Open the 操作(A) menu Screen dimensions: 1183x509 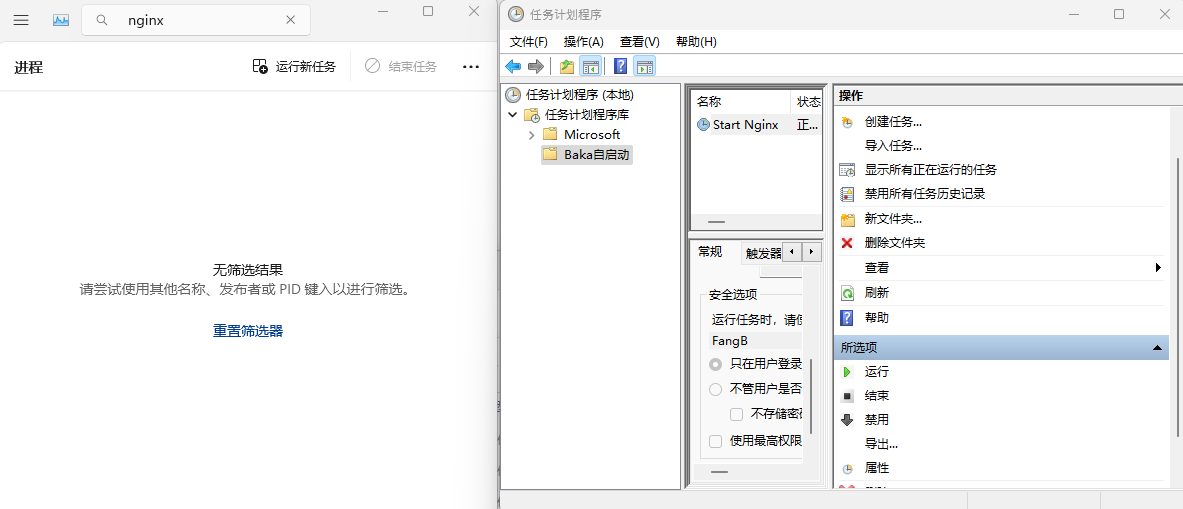(x=583, y=42)
